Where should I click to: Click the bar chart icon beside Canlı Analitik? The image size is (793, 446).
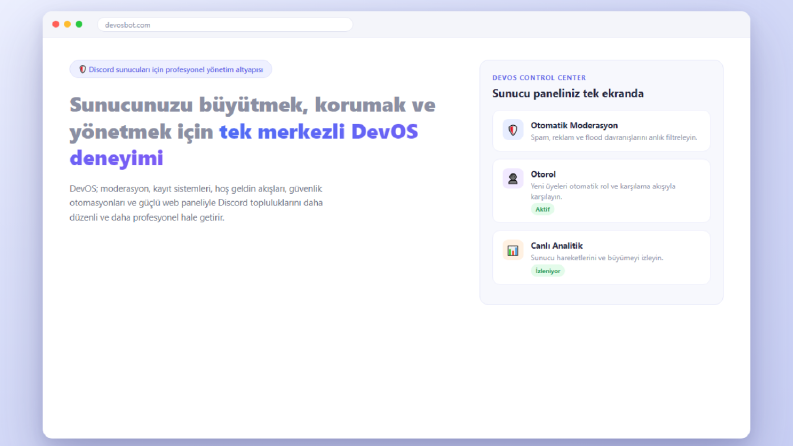coord(513,250)
